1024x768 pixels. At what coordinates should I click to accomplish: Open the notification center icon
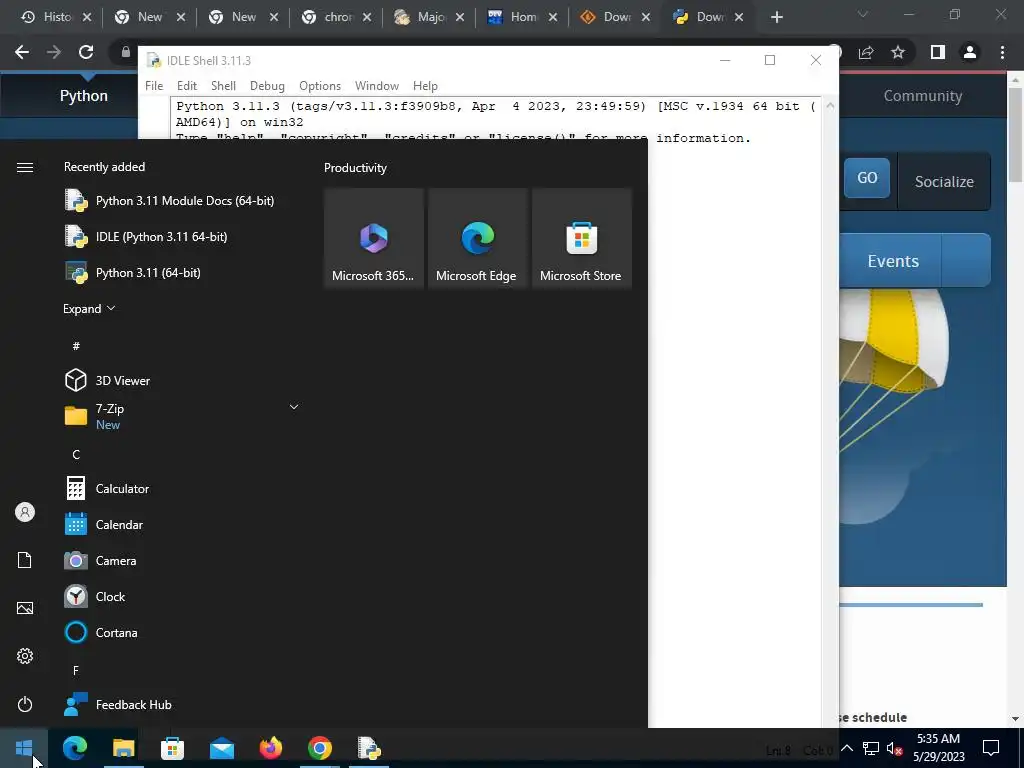pos(991,748)
